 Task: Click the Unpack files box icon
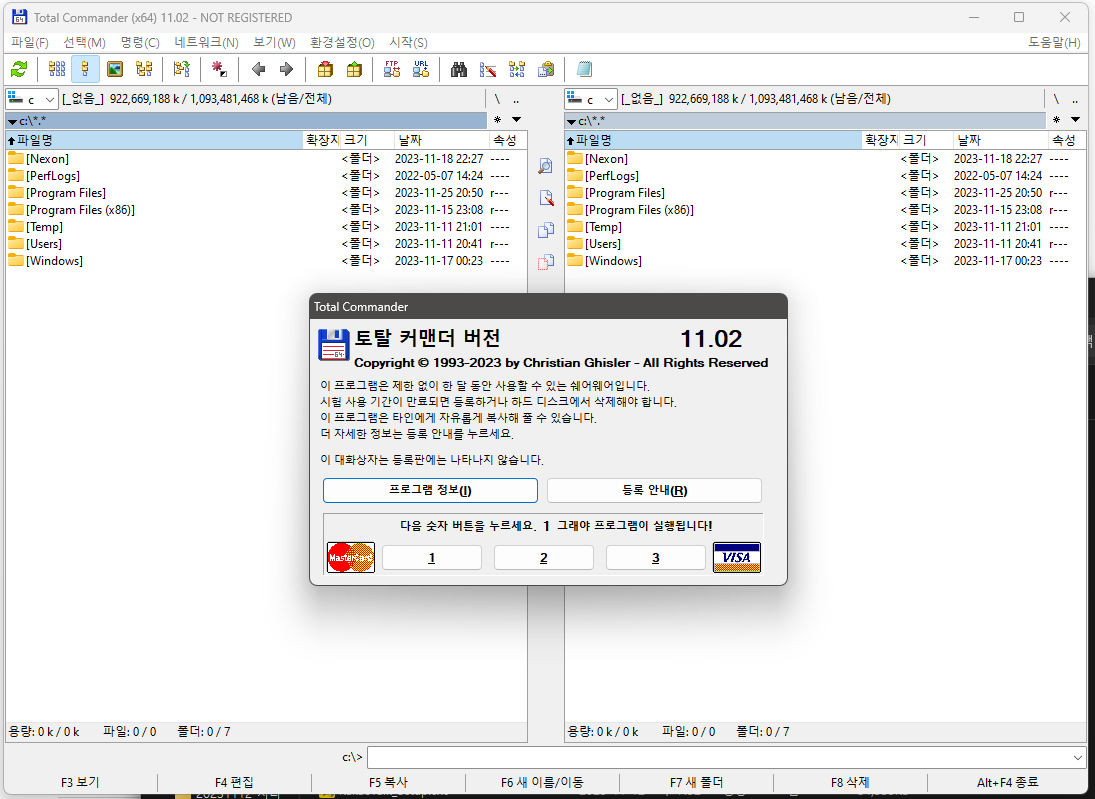click(x=354, y=69)
